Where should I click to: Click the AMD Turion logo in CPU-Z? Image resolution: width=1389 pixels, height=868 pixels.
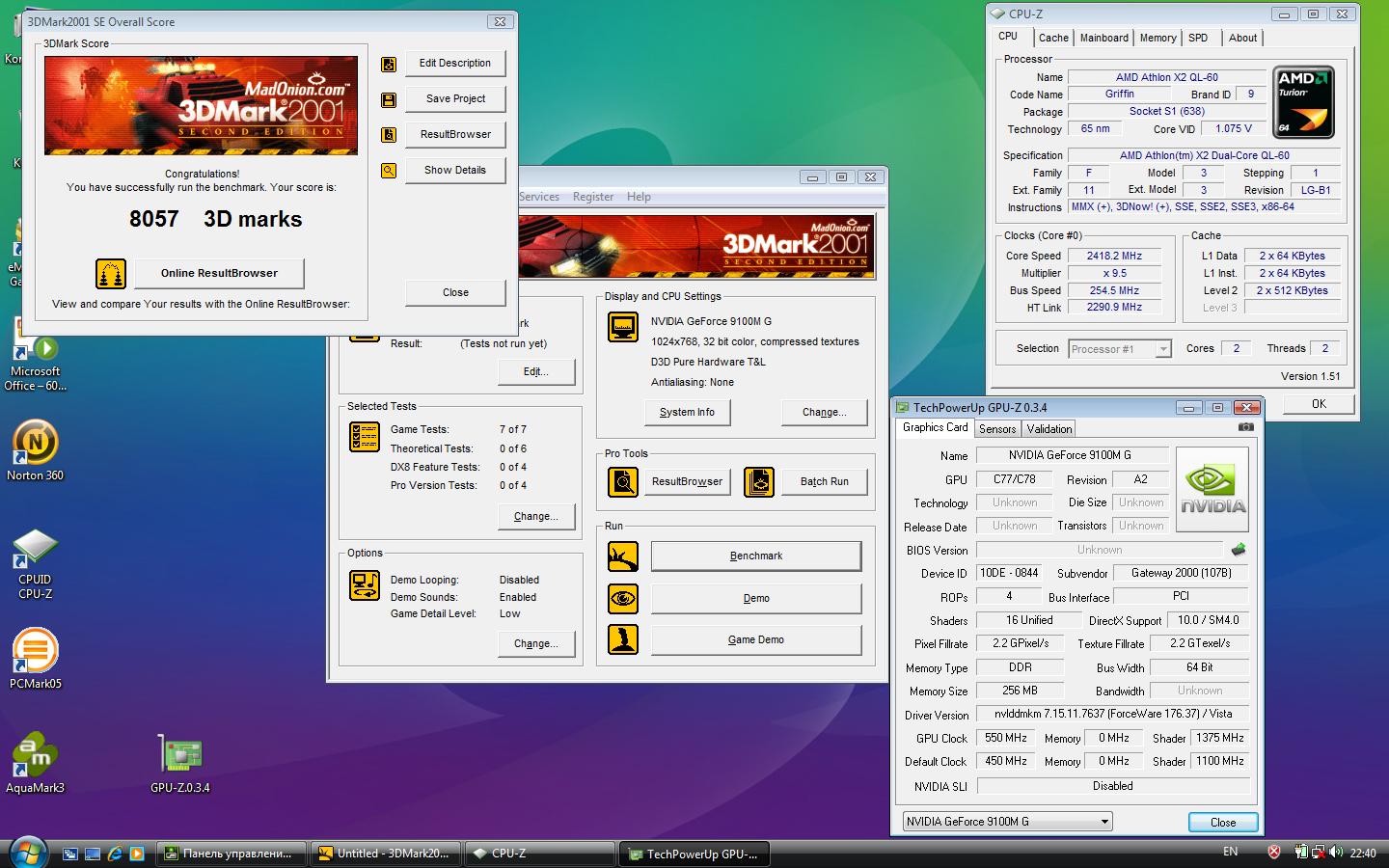click(1303, 102)
